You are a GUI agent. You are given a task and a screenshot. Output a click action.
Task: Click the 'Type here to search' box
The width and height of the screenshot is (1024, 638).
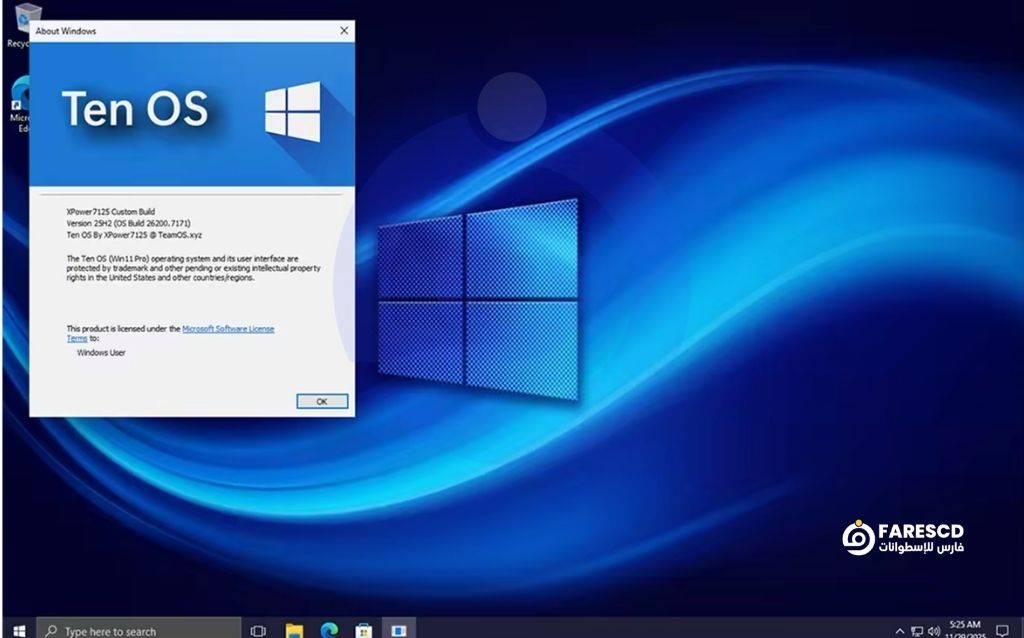(x=140, y=630)
